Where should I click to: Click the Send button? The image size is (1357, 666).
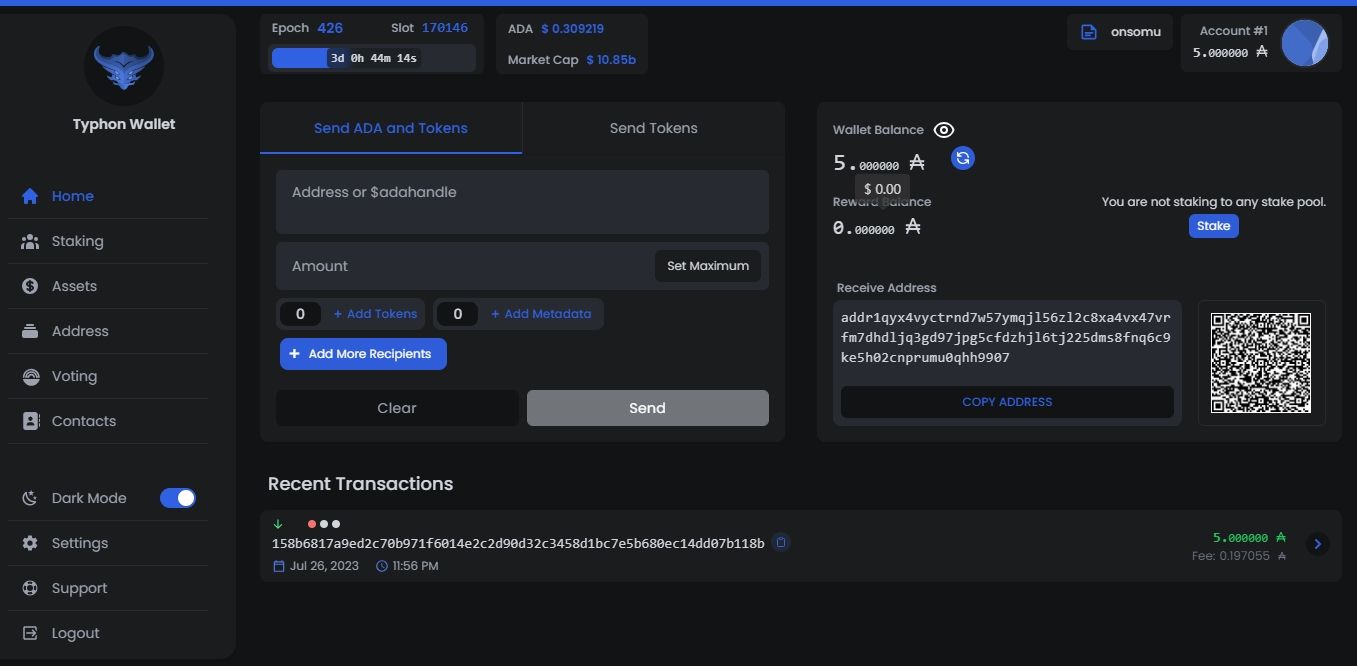click(648, 408)
